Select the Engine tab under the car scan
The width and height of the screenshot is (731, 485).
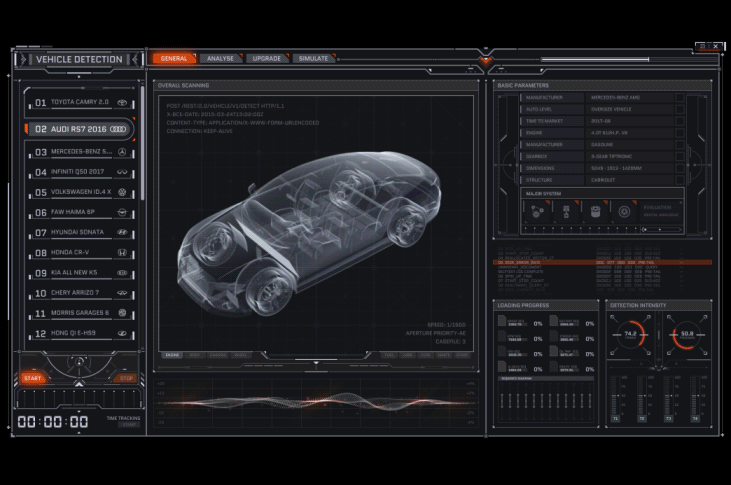(172, 355)
